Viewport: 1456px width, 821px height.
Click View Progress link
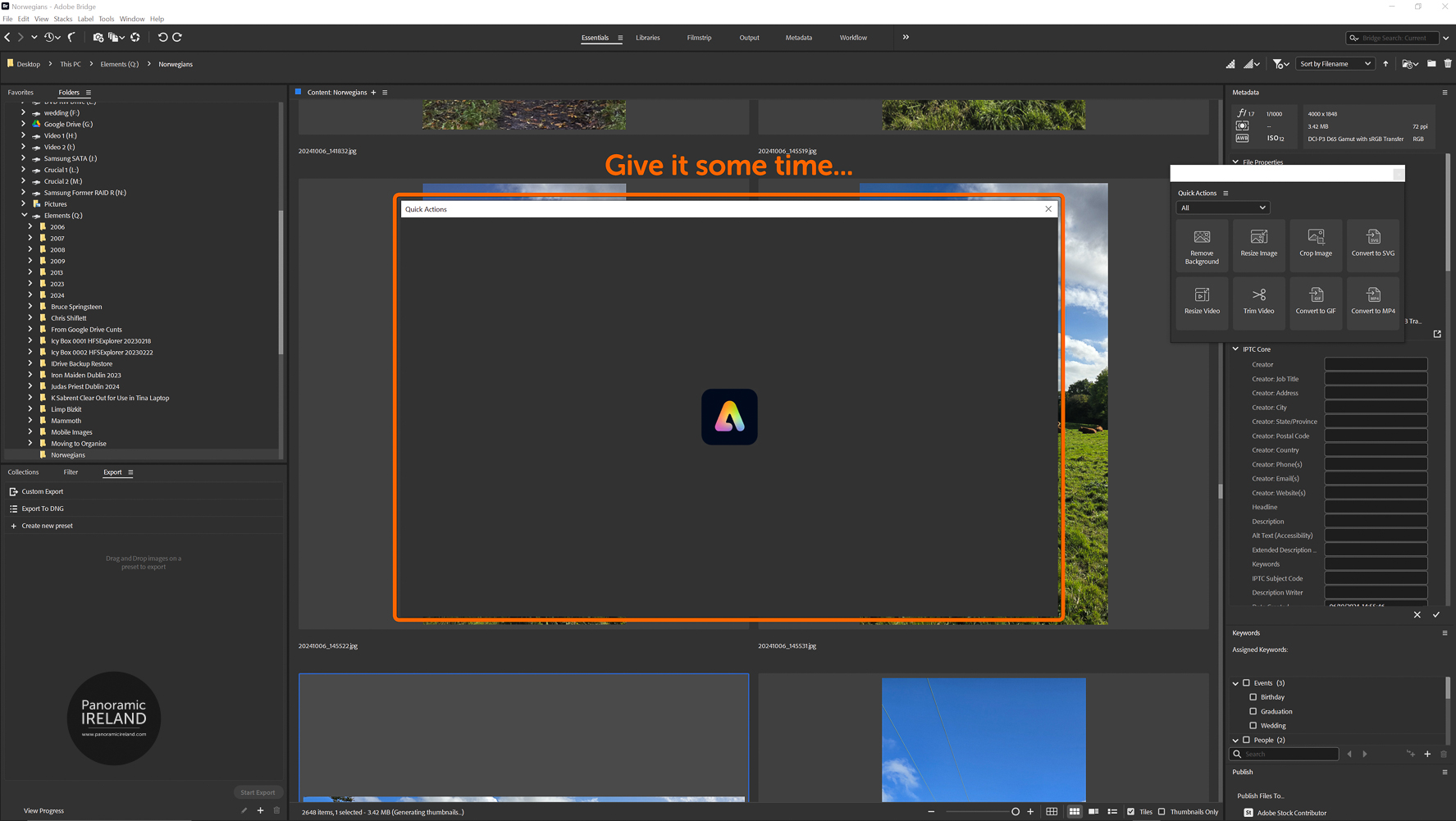43,811
